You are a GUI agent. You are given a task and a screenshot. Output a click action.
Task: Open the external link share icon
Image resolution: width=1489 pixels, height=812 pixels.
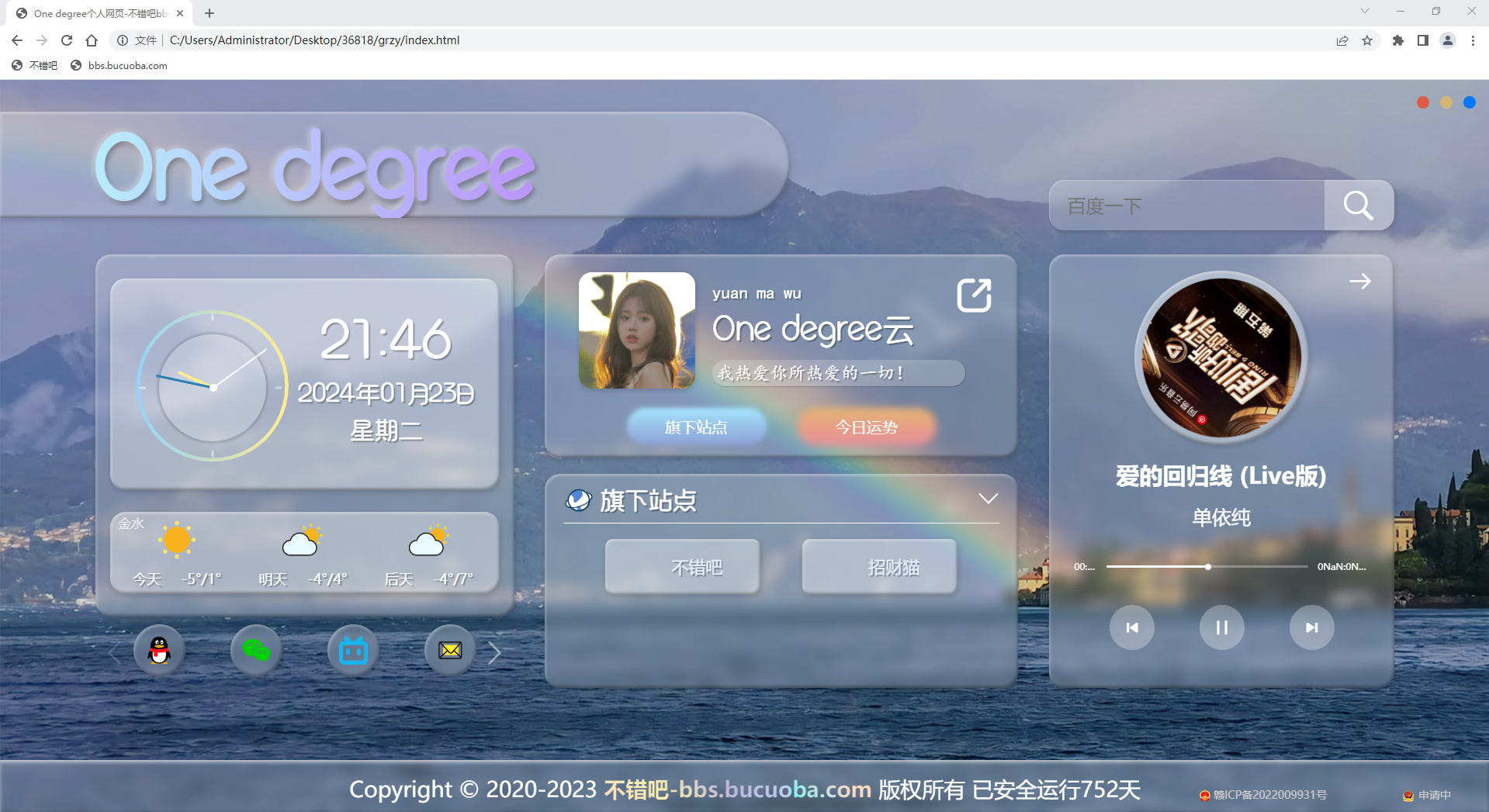pyautogui.click(x=974, y=295)
